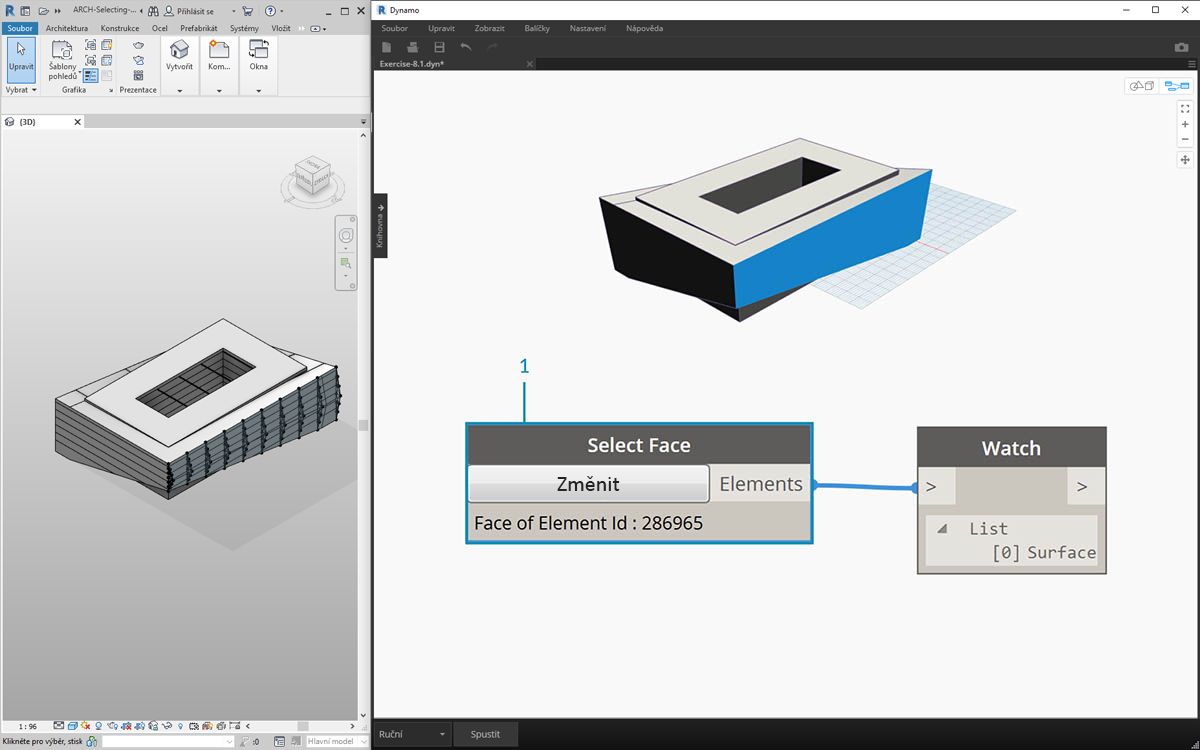Viewport: 1200px width, 750px height.
Task: Click the Revit worksets icon in status bar
Action: (x=91, y=741)
